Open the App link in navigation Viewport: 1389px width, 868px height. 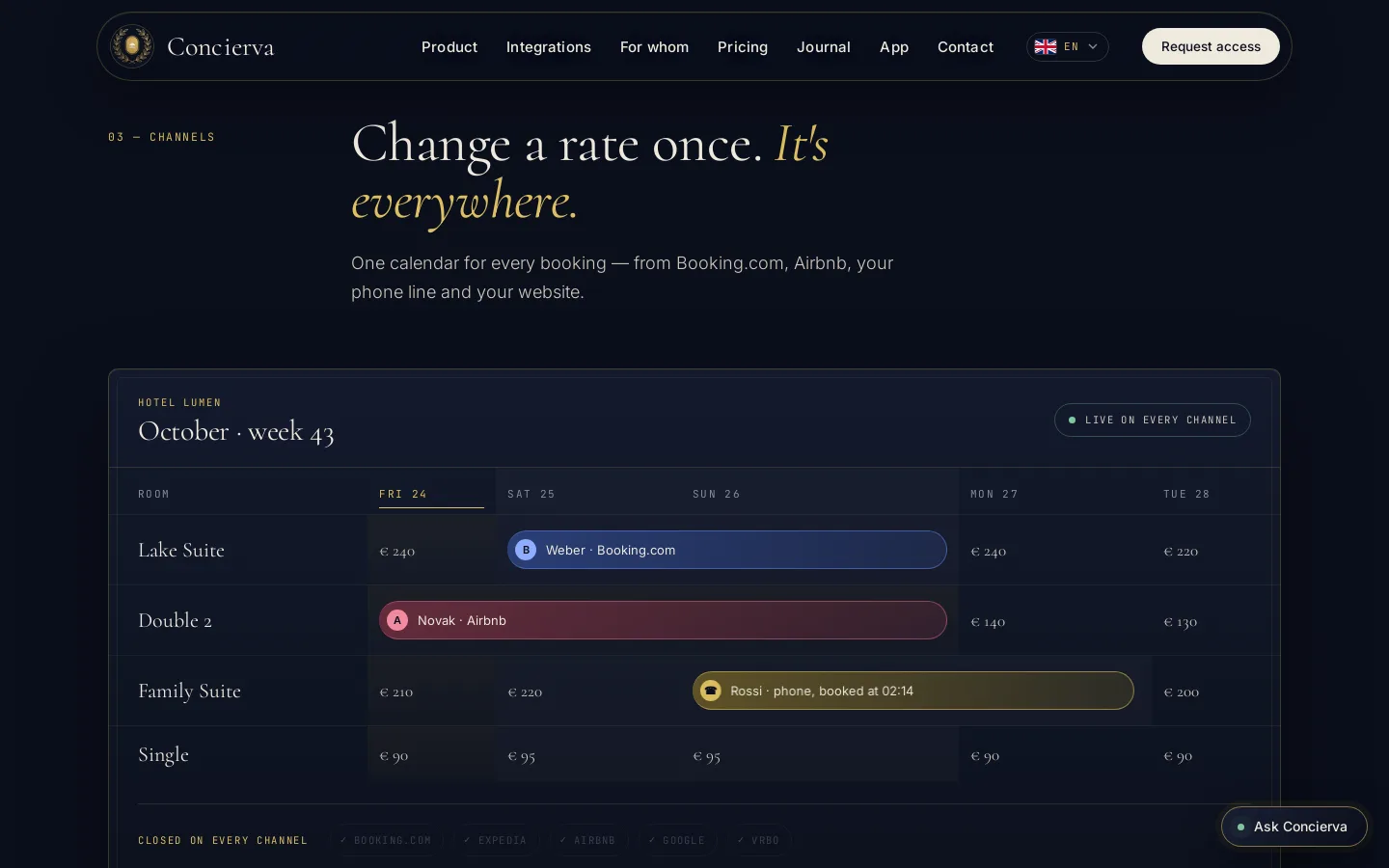894,46
